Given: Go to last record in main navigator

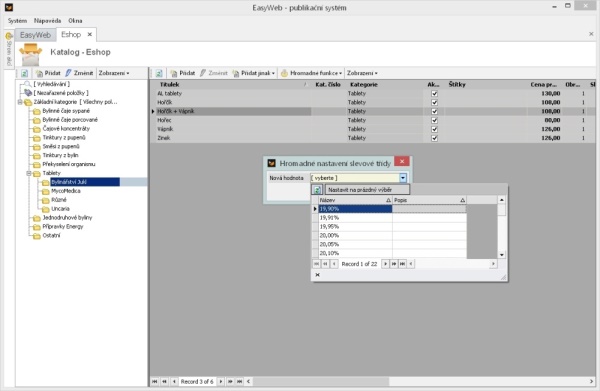Looking at the screenshot, I should [240, 381].
